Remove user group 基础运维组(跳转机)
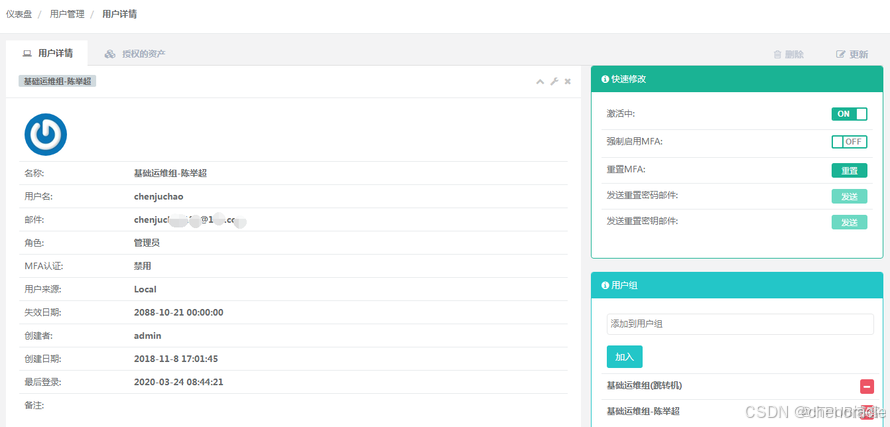The width and height of the screenshot is (890, 427). [x=867, y=387]
